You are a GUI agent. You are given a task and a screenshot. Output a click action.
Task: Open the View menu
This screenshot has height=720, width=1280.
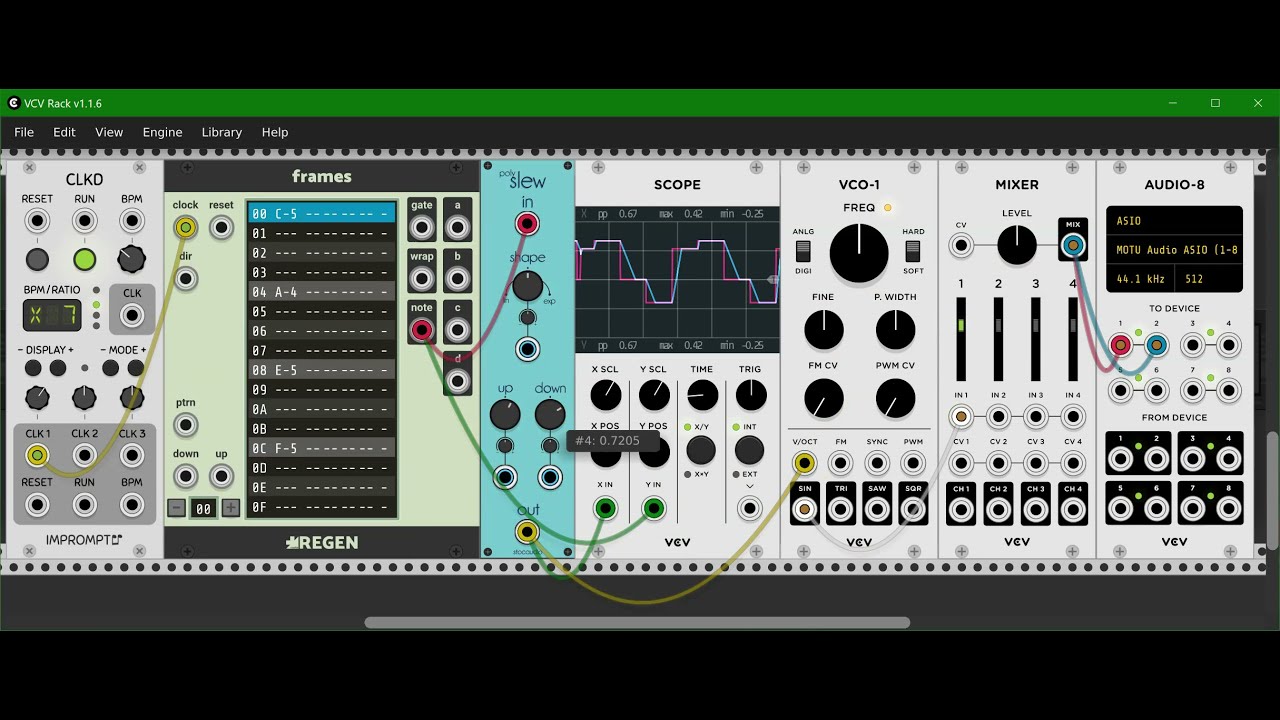pyautogui.click(x=109, y=132)
